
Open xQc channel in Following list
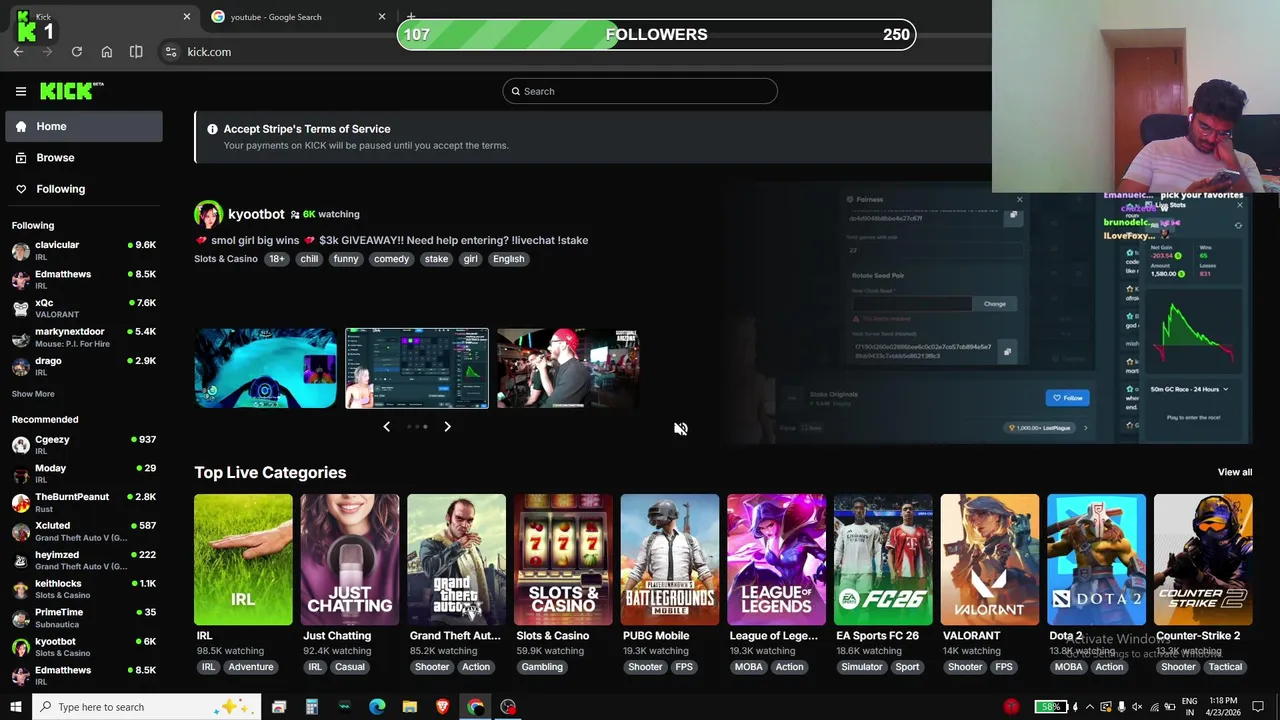[84, 308]
